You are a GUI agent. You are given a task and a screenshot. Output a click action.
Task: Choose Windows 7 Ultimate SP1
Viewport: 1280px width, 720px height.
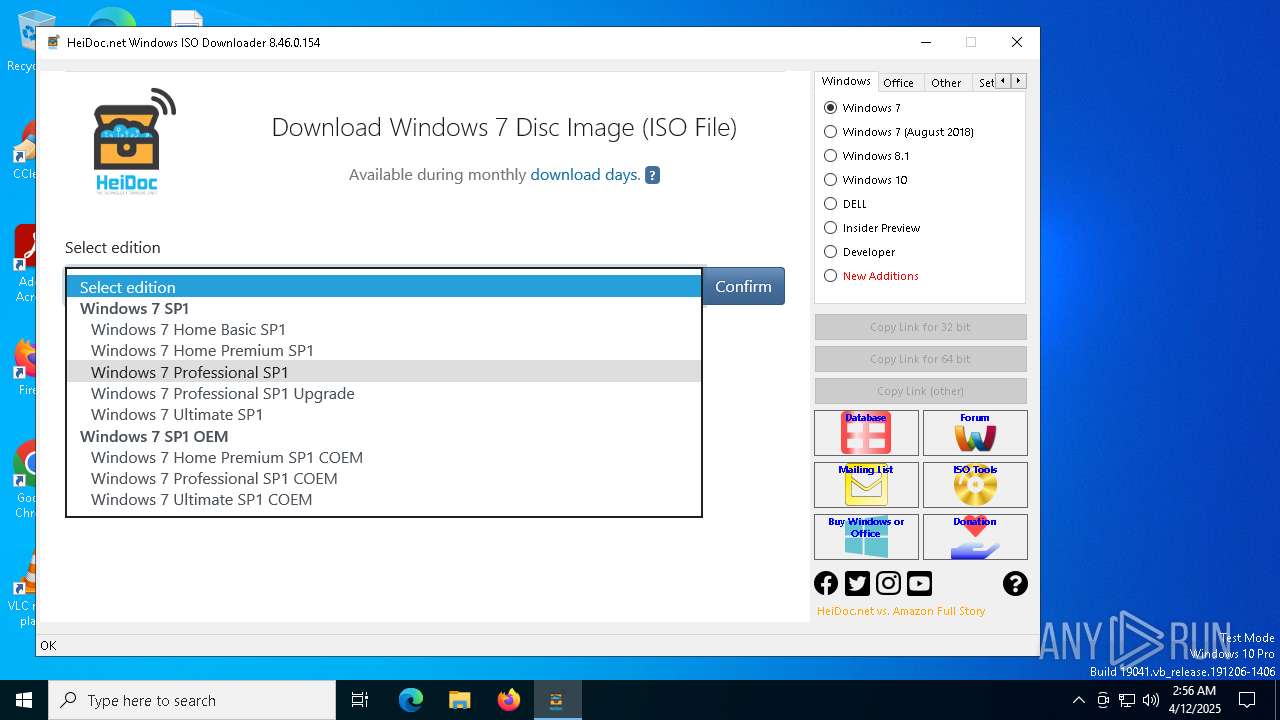[x=384, y=414]
